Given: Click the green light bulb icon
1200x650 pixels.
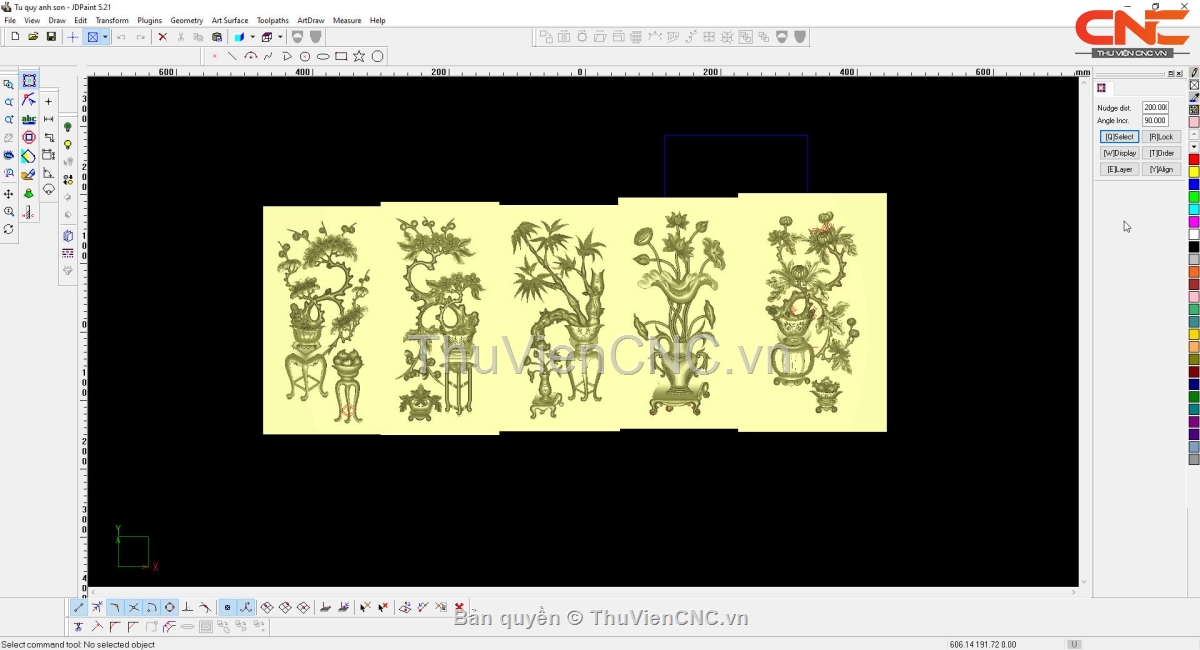Looking at the screenshot, I should (x=68, y=128).
